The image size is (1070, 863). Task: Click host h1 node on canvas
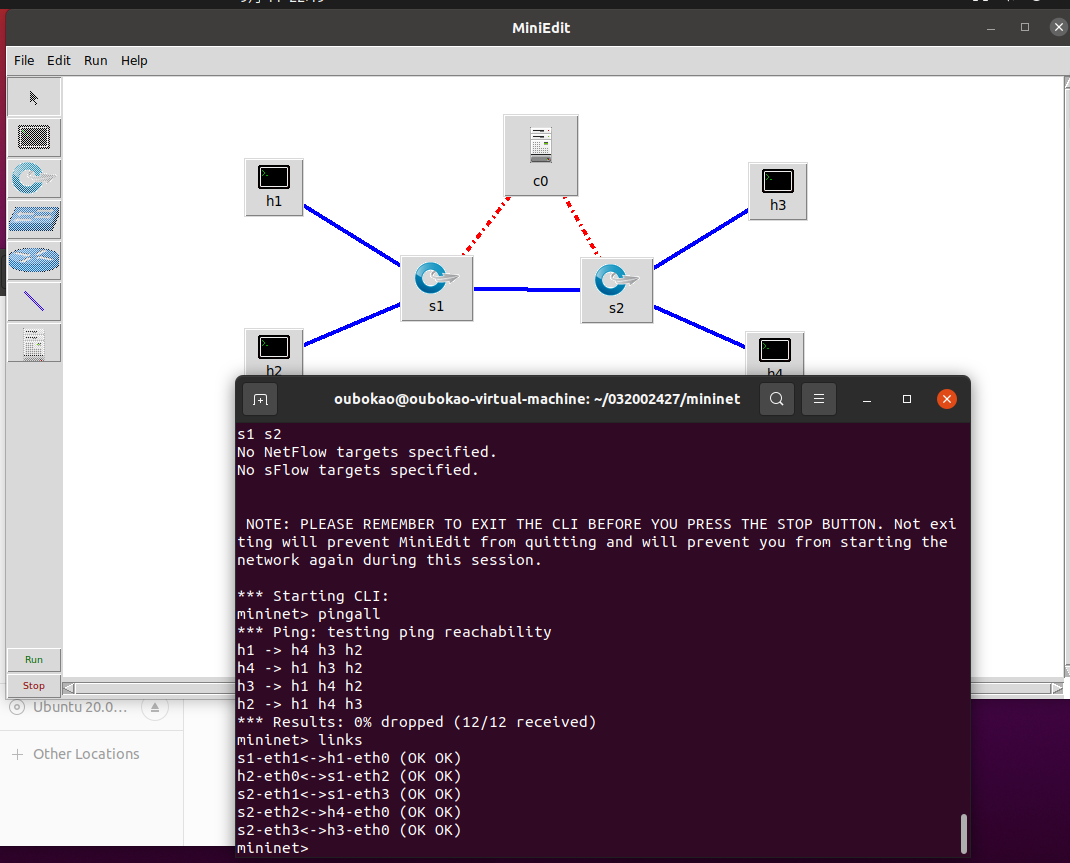[274, 187]
